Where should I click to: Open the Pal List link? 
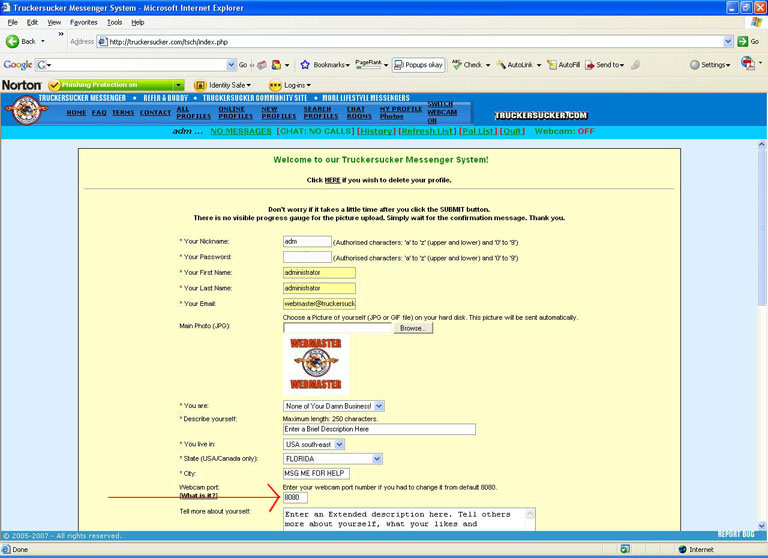click(478, 131)
